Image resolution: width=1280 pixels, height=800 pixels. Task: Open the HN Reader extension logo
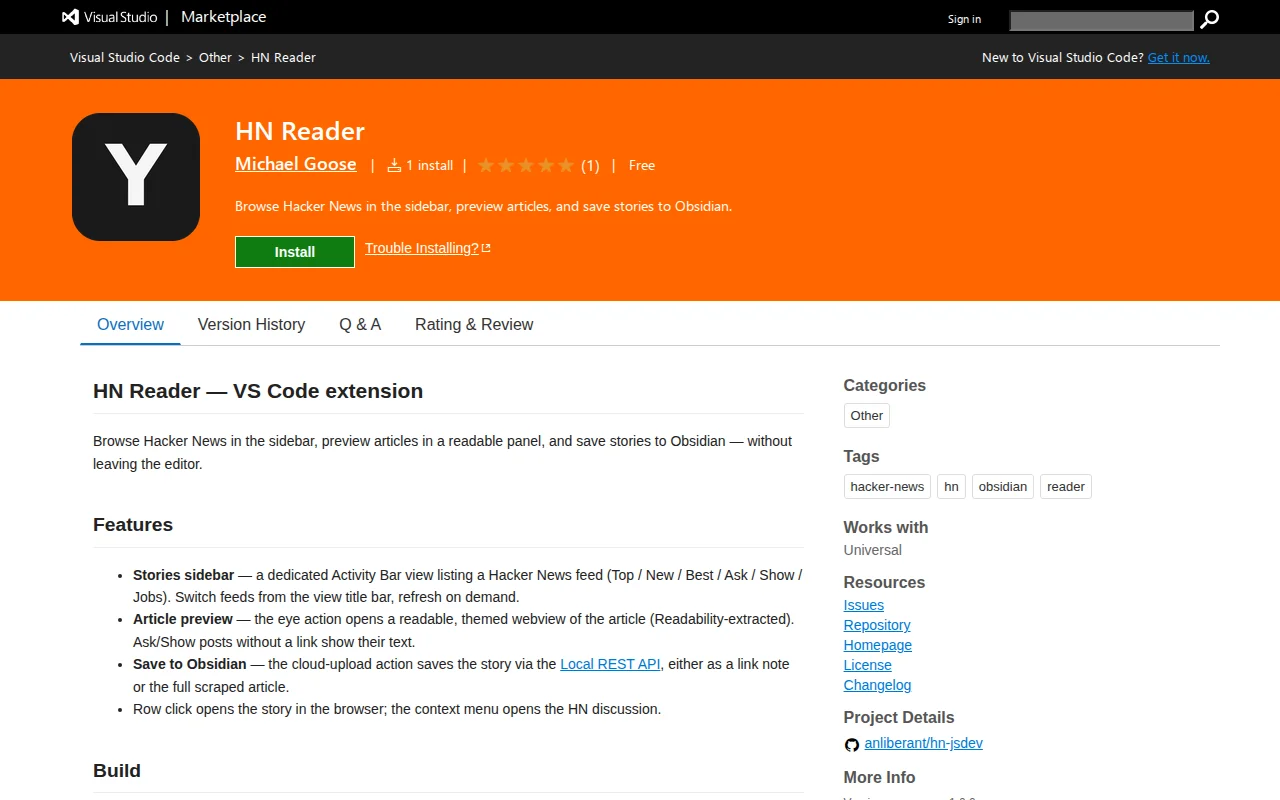coord(136,177)
